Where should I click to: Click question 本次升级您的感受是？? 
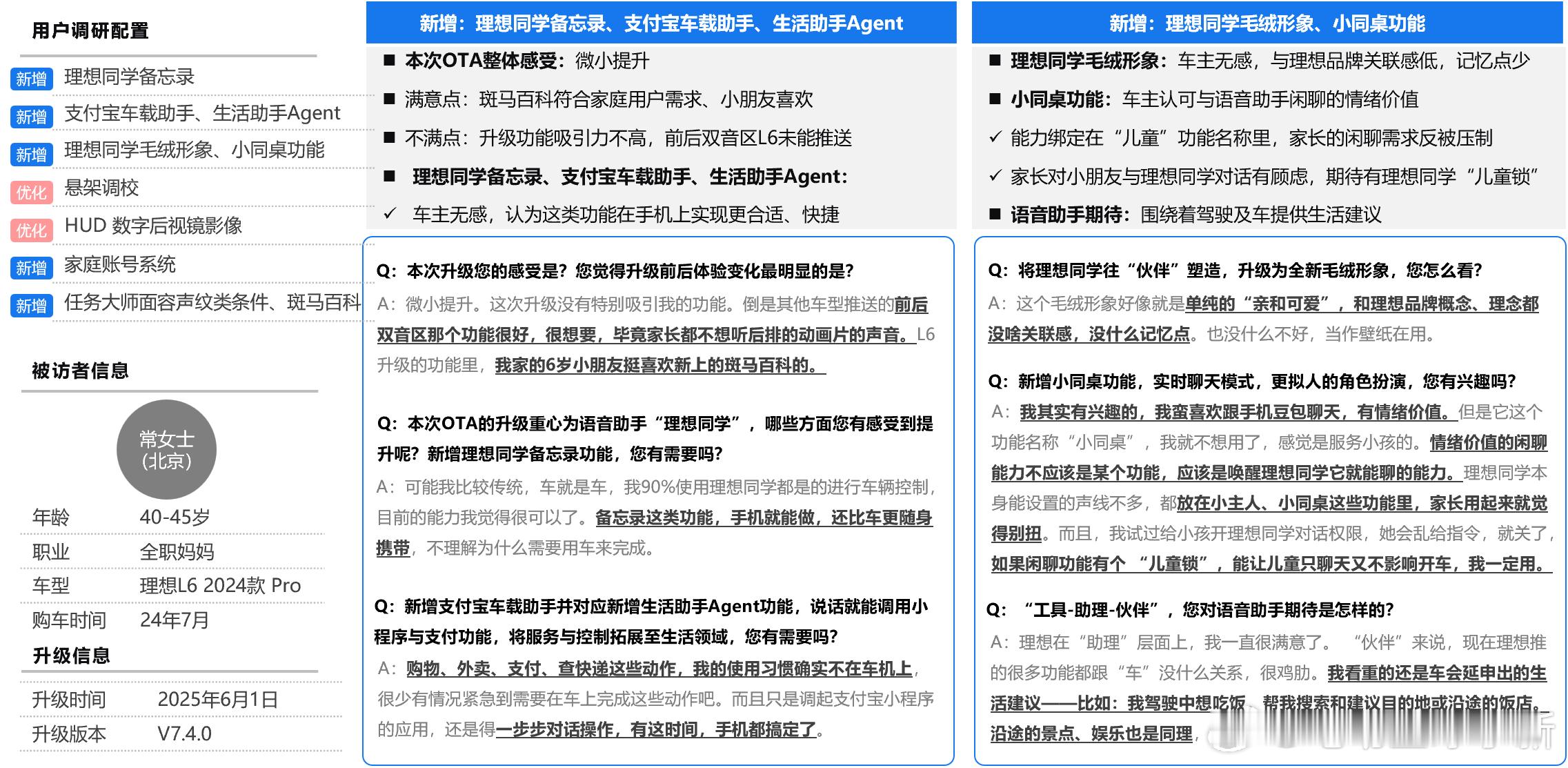coord(615,270)
